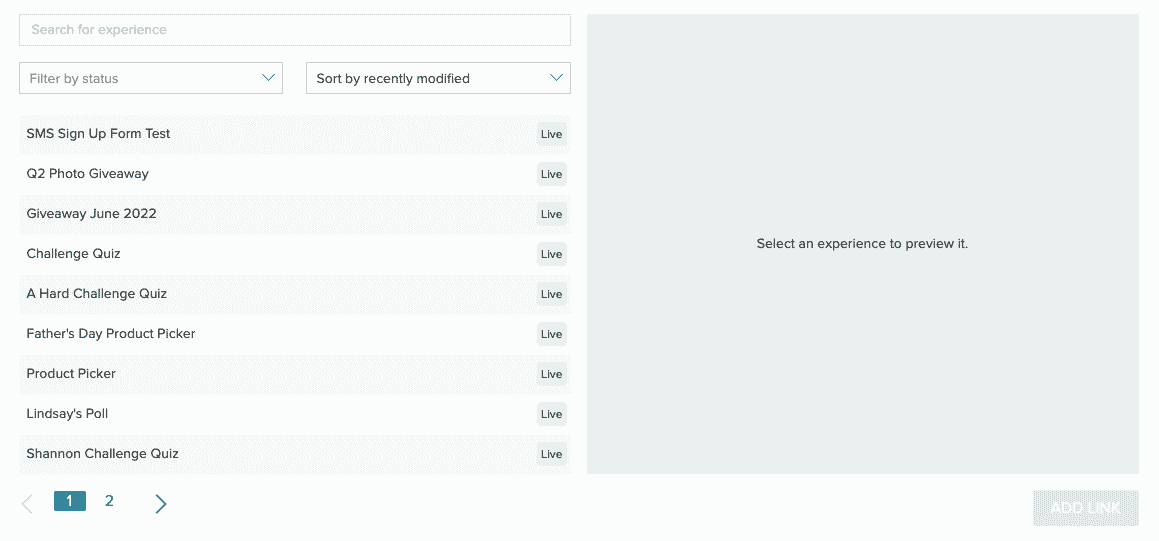Choose the Q2 Photo Giveaway experience

88,174
